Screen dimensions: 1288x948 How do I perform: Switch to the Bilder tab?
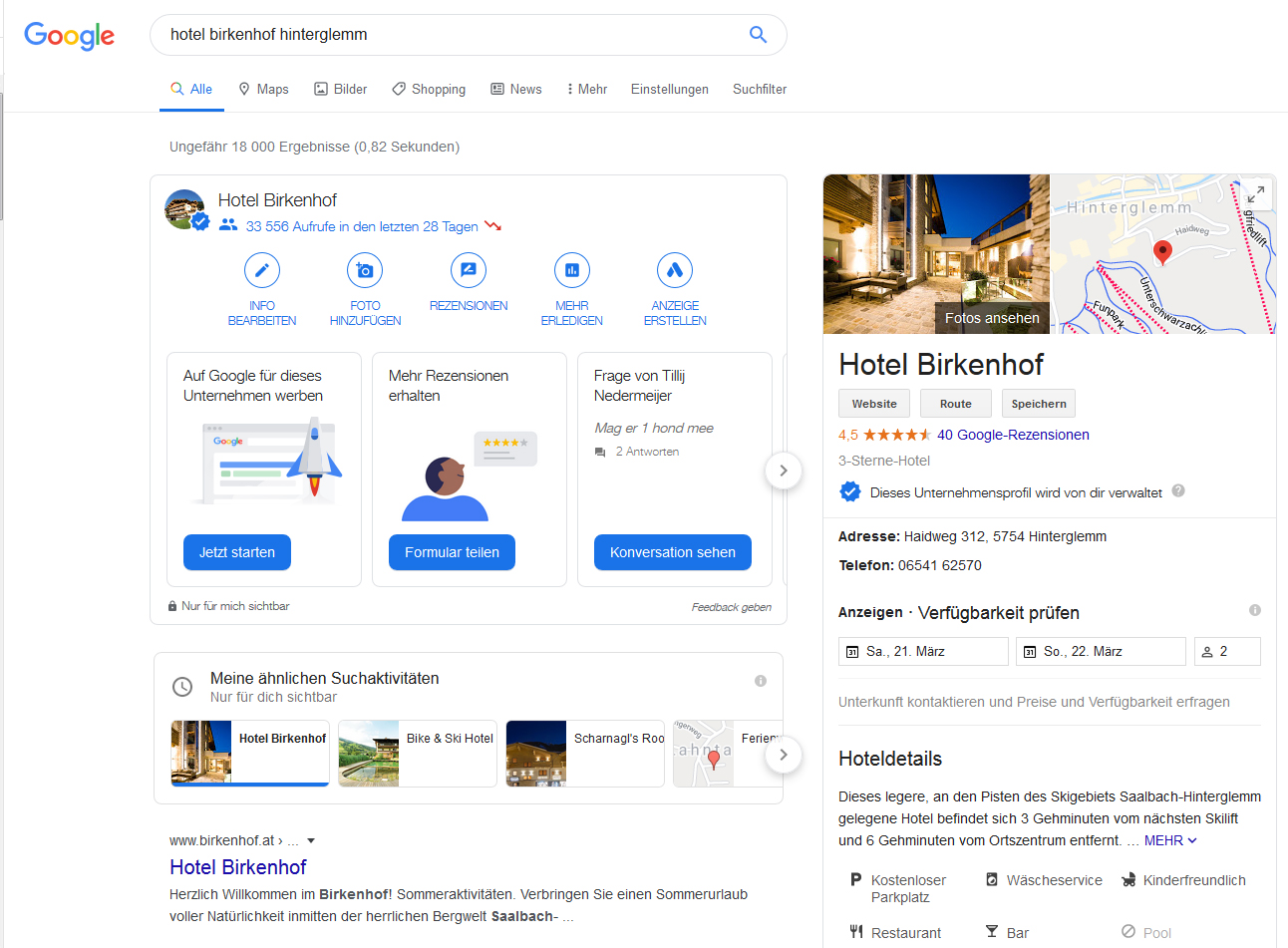click(x=340, y=89)
